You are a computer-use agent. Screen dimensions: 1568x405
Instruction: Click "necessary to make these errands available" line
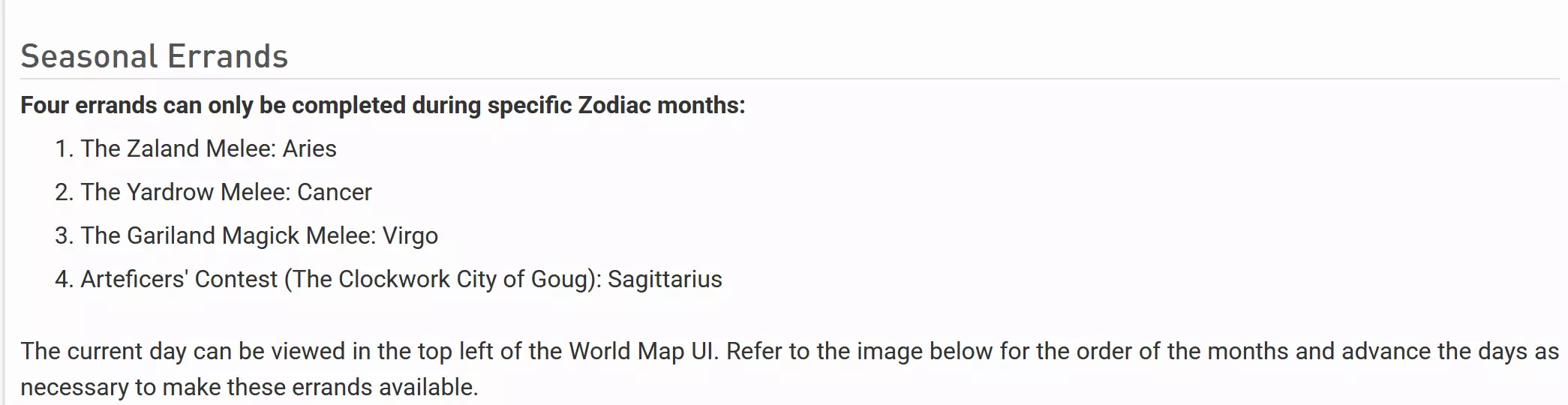point(248,387)
